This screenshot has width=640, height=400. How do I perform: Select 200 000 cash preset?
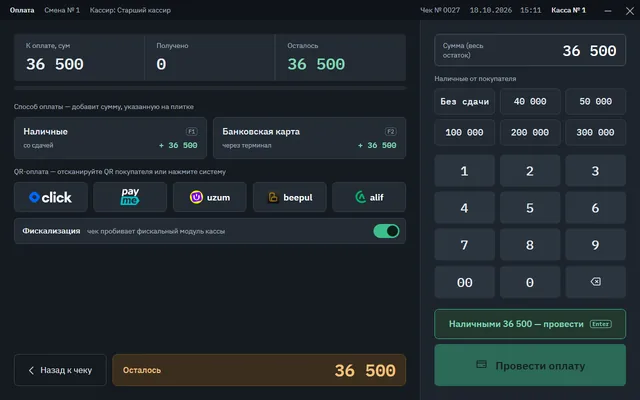[x=530, y=132]
